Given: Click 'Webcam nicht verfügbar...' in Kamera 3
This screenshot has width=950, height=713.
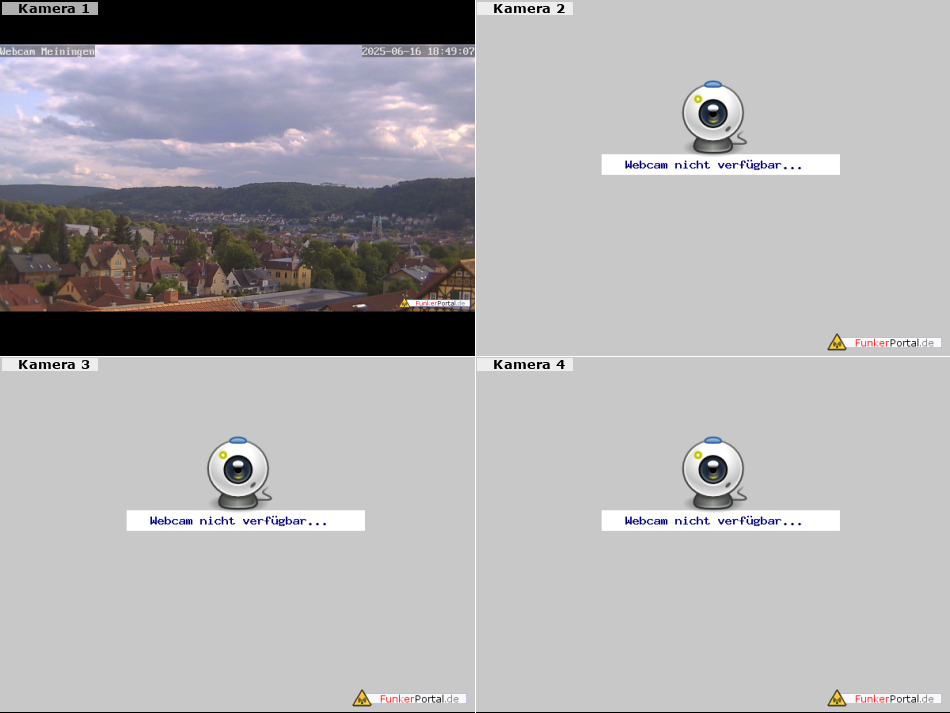Looking at the screenshot, I should pyautogui.click(x=238, y=521).
